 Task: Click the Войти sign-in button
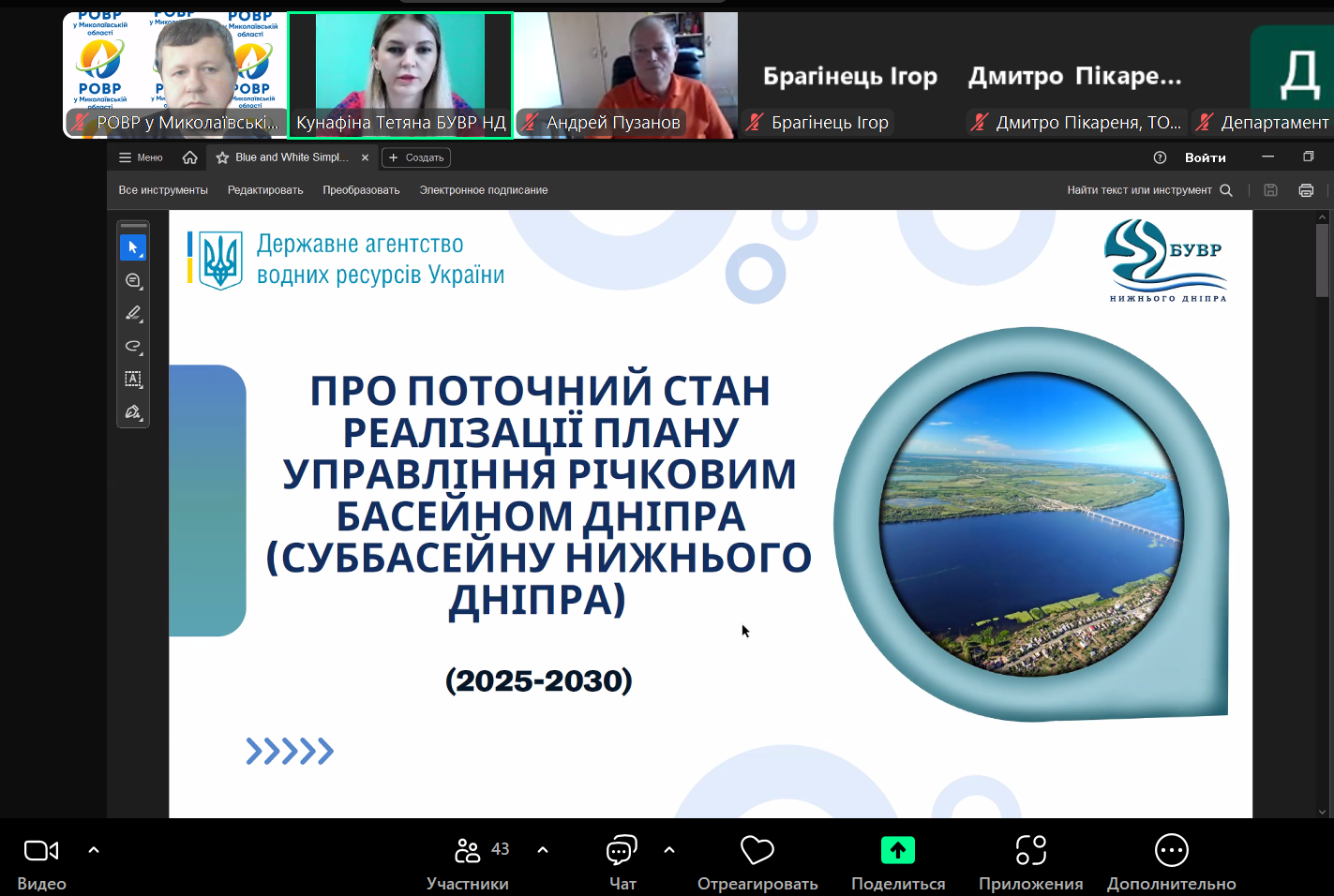click(x=1206, y=157)
